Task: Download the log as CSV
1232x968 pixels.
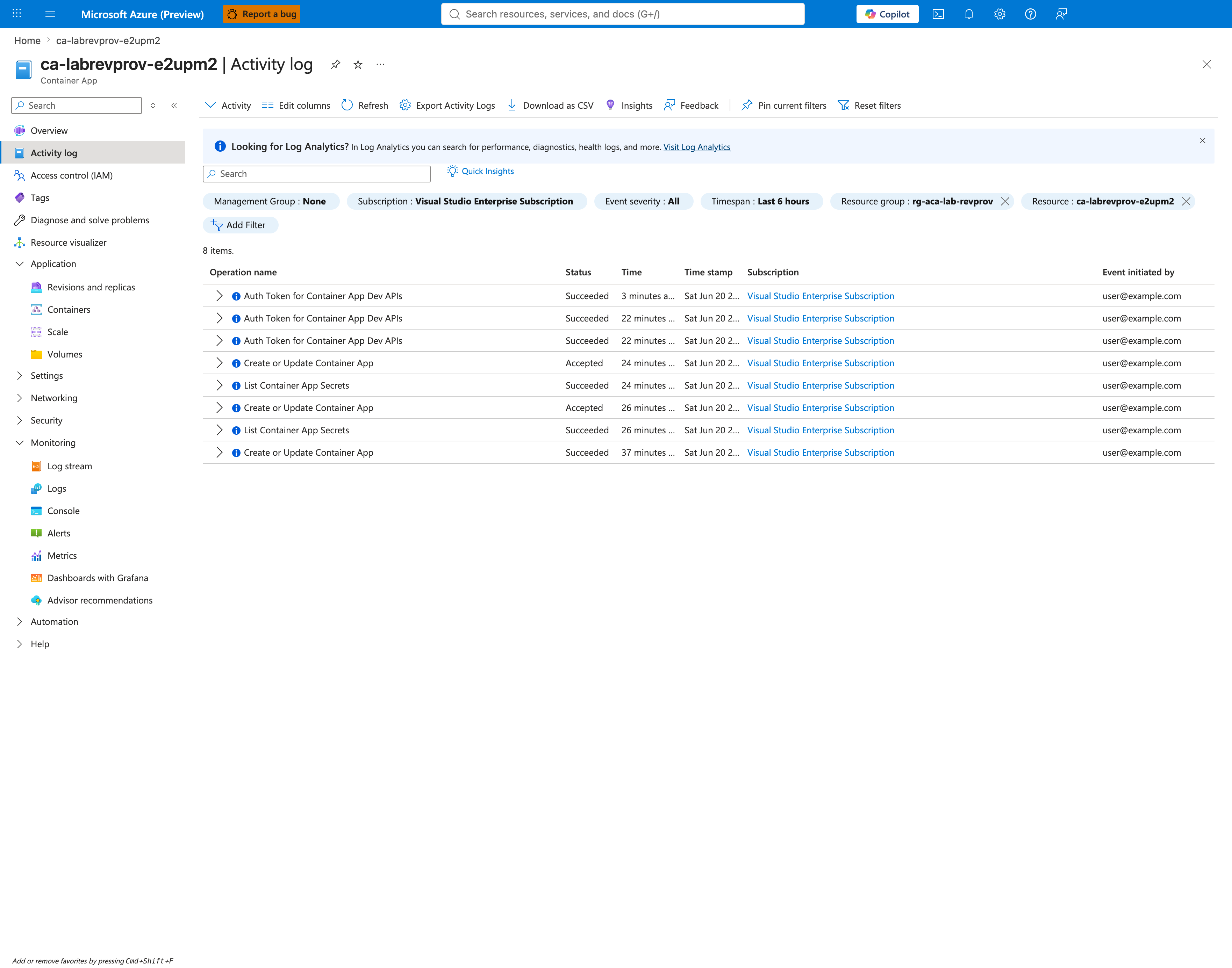Action: pos(550,106)
